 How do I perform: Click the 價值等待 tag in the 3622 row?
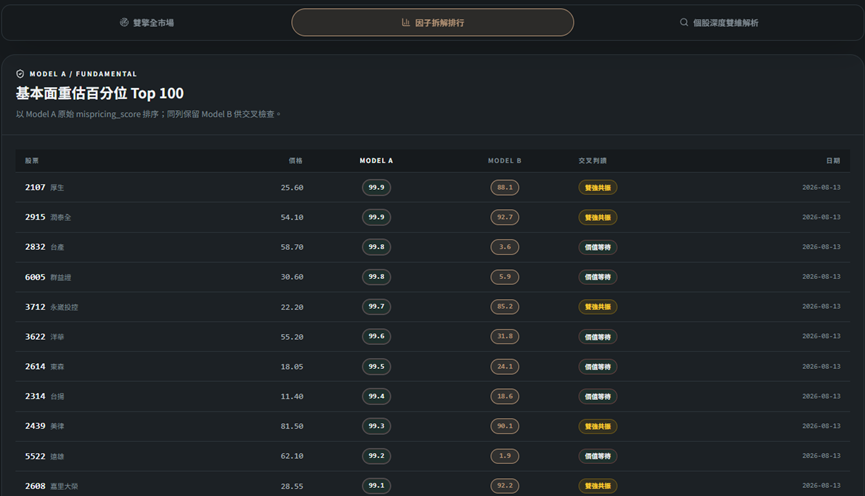[x=598, y=337]
